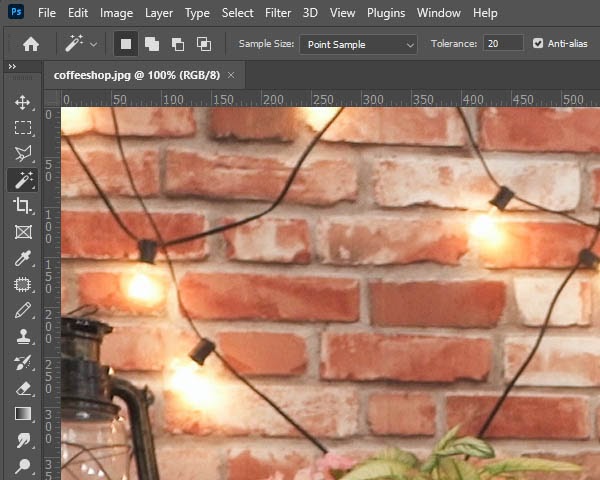Select the Polygonal Lasso tool

[22, 154]
